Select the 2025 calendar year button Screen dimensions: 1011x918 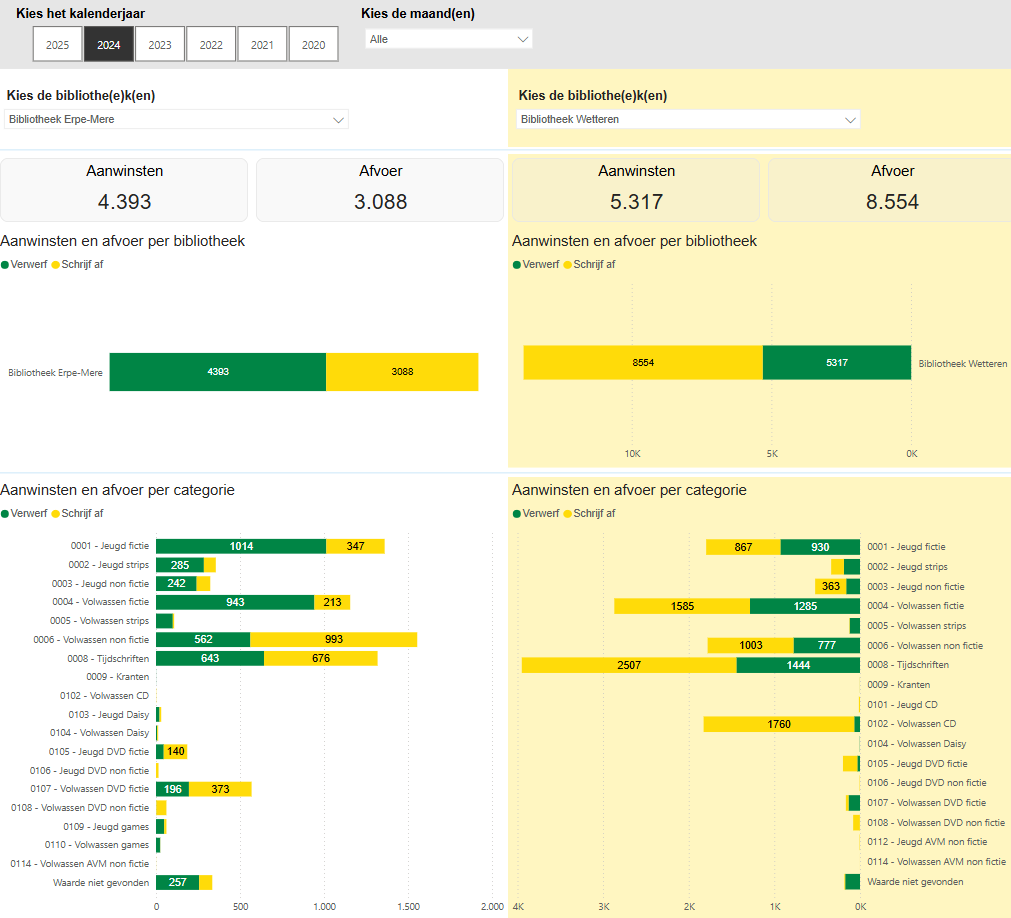pos(58,44)
